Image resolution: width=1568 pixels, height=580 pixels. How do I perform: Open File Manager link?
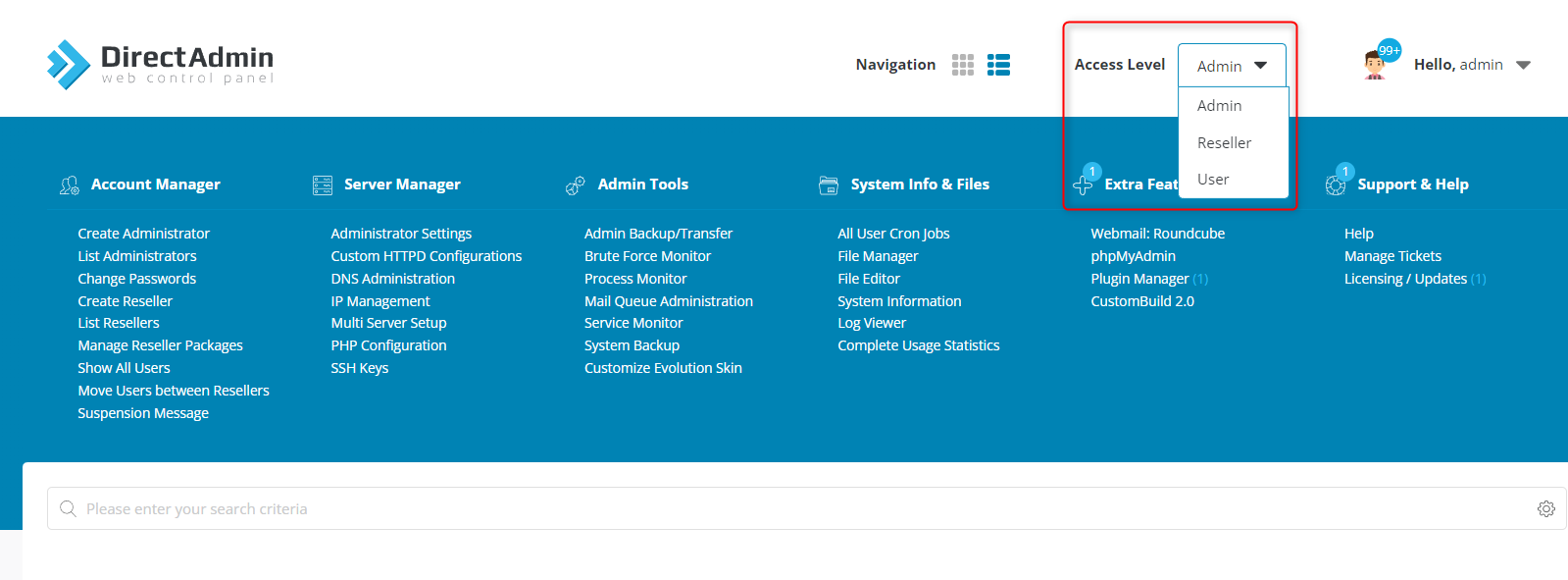[x=878, y=256]
